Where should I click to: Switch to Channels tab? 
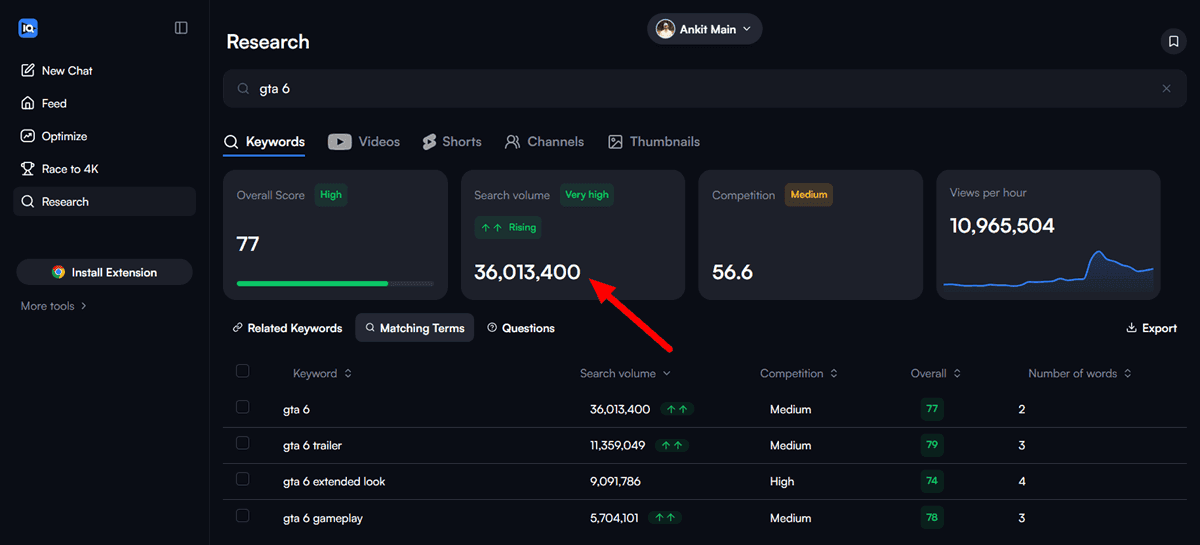(x=544, y=142)
